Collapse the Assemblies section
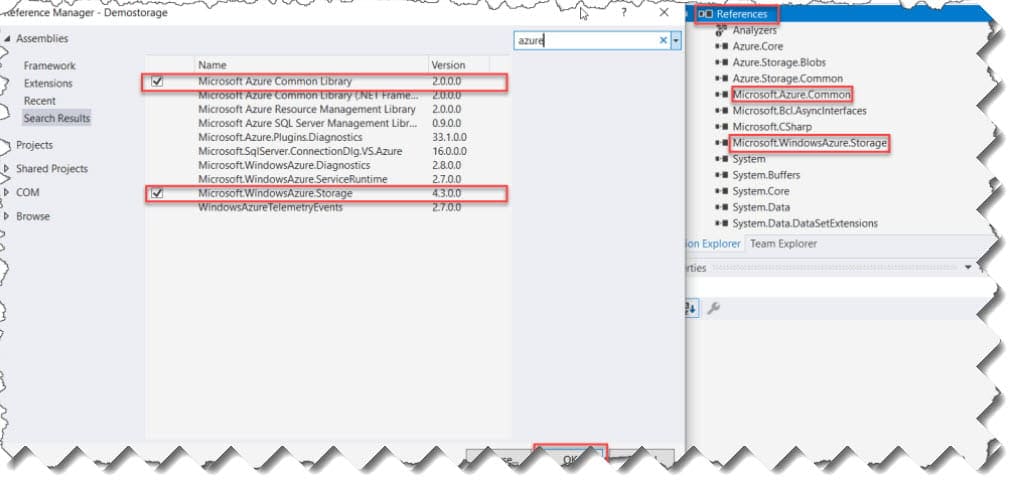1016x486 pixels. pos(7,39)
